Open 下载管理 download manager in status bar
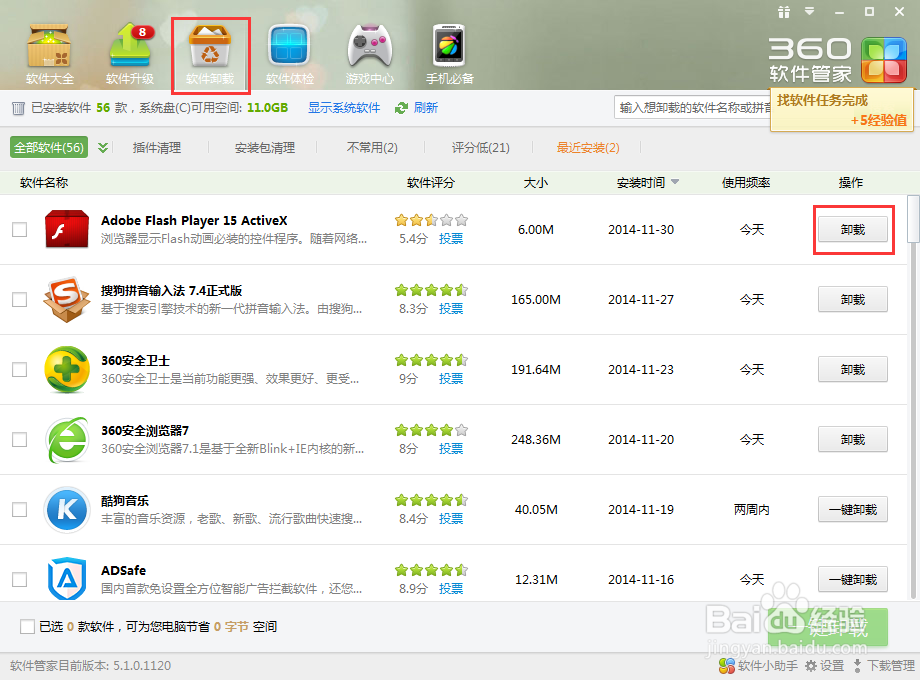Image resolution: width=920 pixels, height=680 pixels. click(884, 665)
